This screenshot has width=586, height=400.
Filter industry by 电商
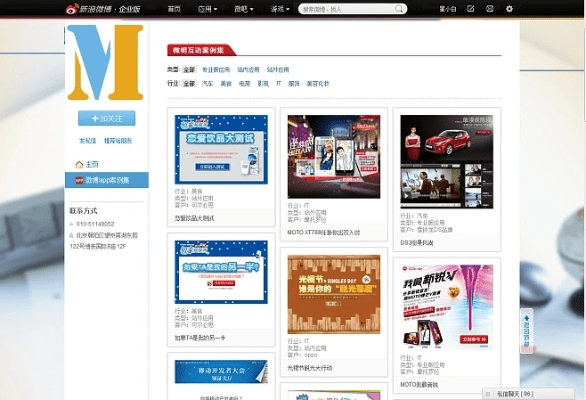244,83
